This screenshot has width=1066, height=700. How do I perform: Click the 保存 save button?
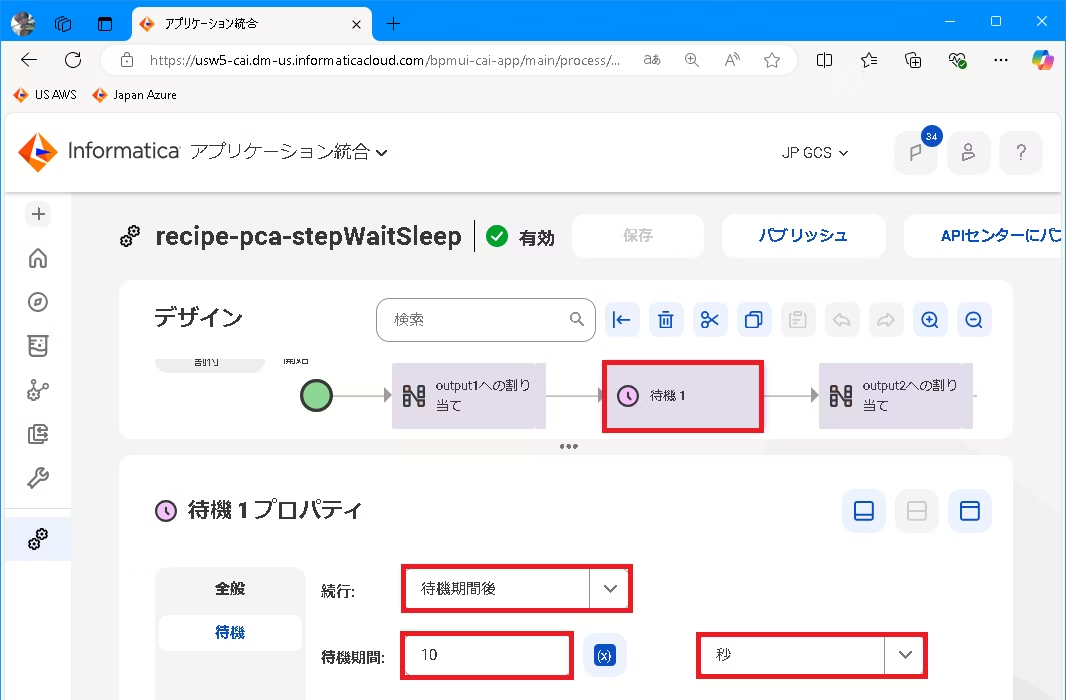tap(638, 236)
